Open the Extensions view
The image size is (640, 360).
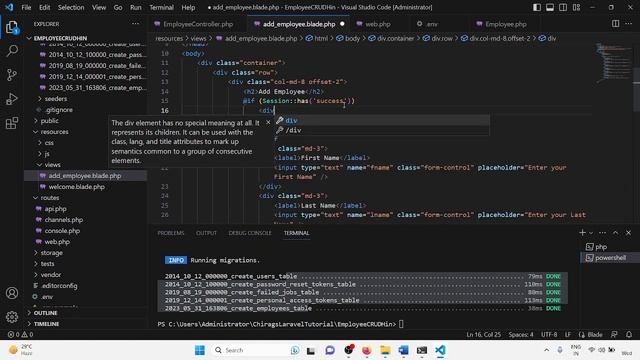click(x=12, y=123)
